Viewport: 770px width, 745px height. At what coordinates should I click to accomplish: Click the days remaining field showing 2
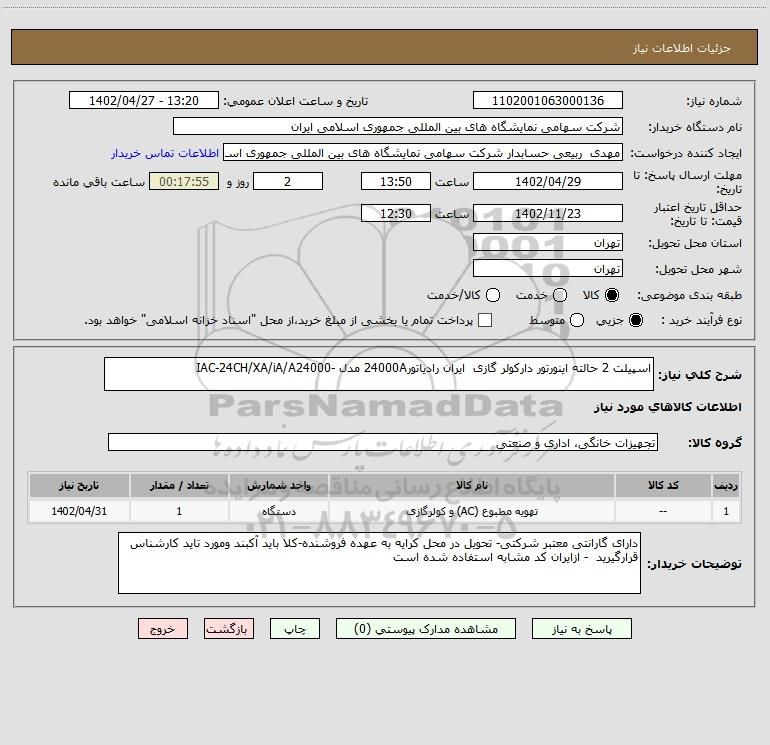click(288, 181)
